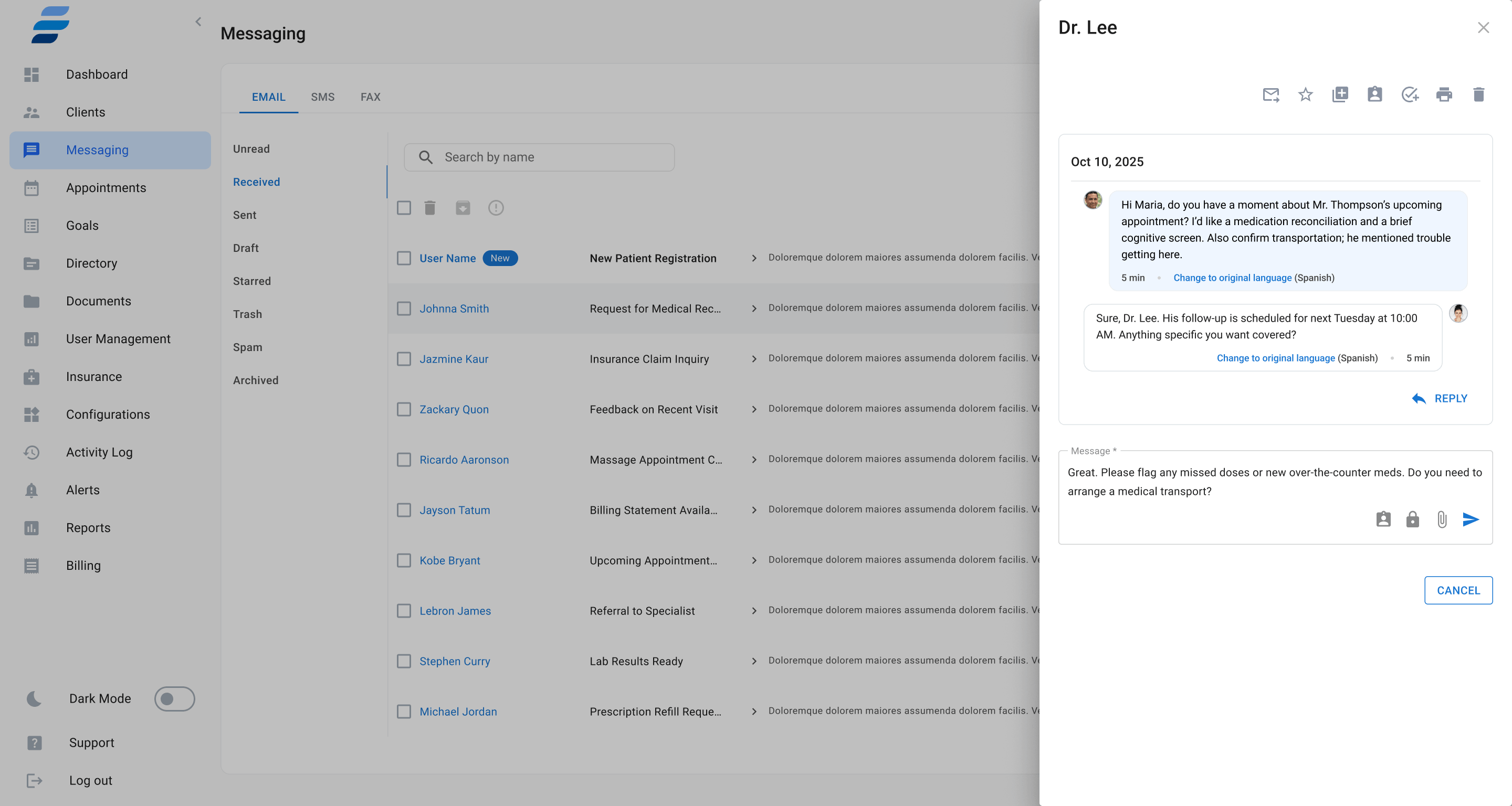Expand the Insurance Claim Inquiry chevron

pos(754,359)
